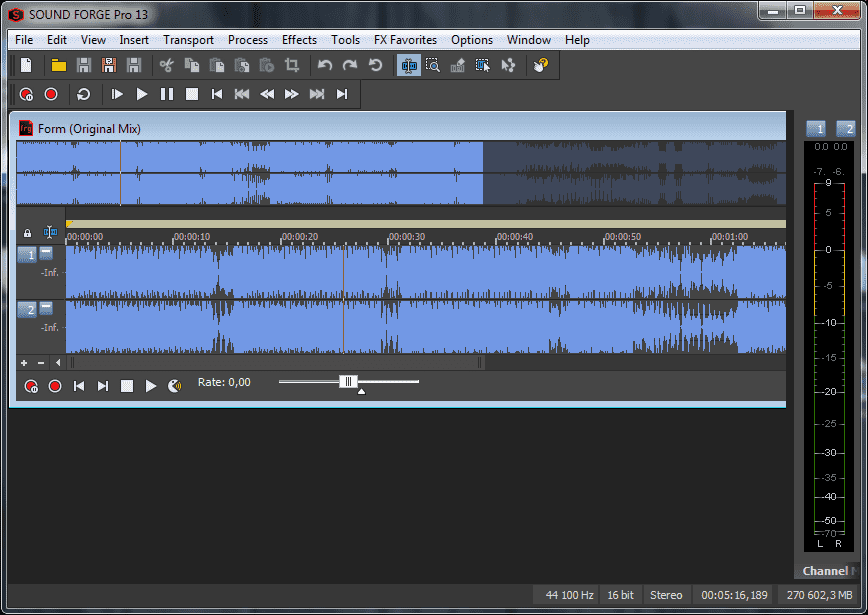Click Play in the top transport bar
Image resolution: width=868 pixels, height=615 pixels.
click(142, 95)
